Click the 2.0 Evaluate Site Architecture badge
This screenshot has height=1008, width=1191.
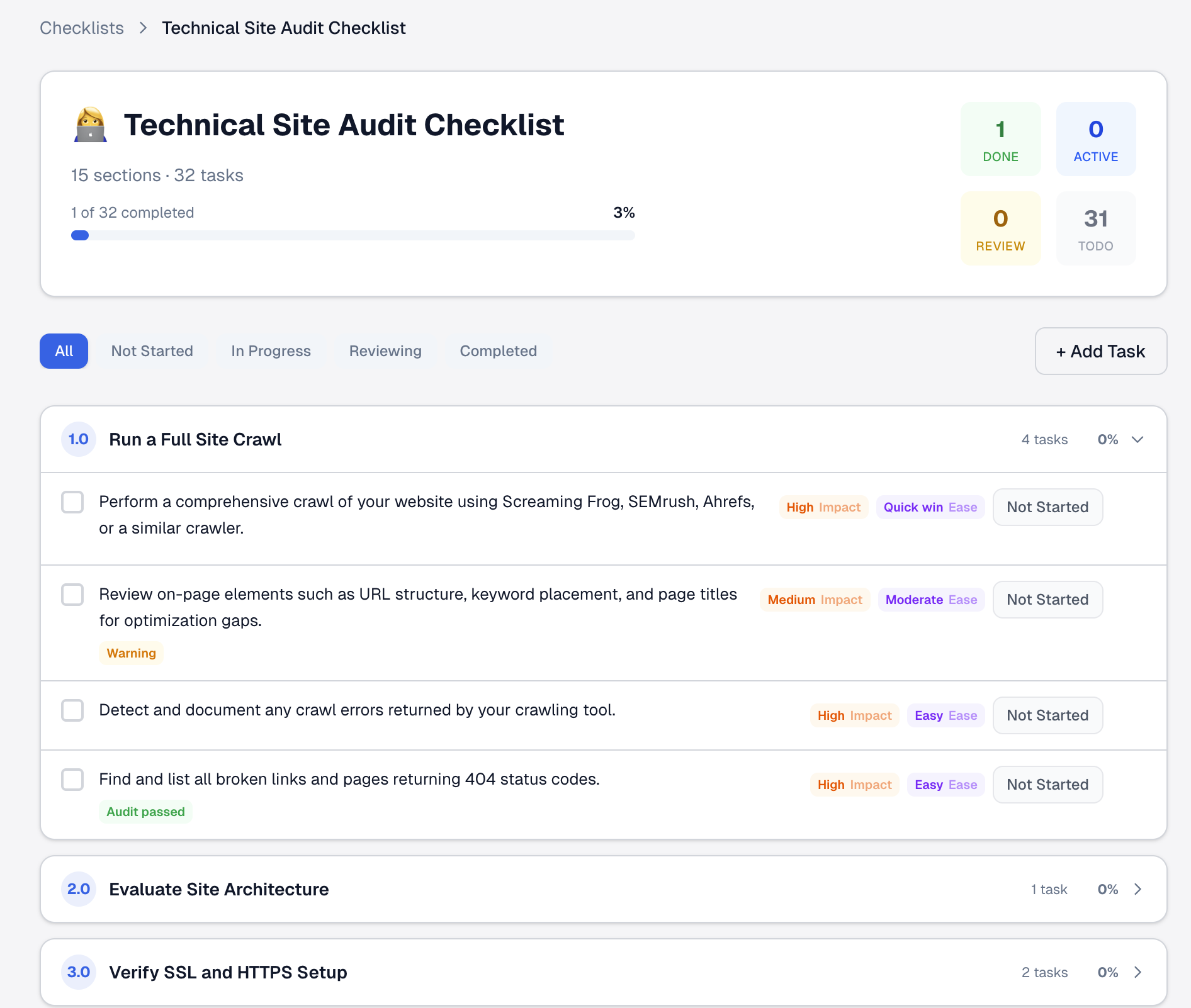78,889
